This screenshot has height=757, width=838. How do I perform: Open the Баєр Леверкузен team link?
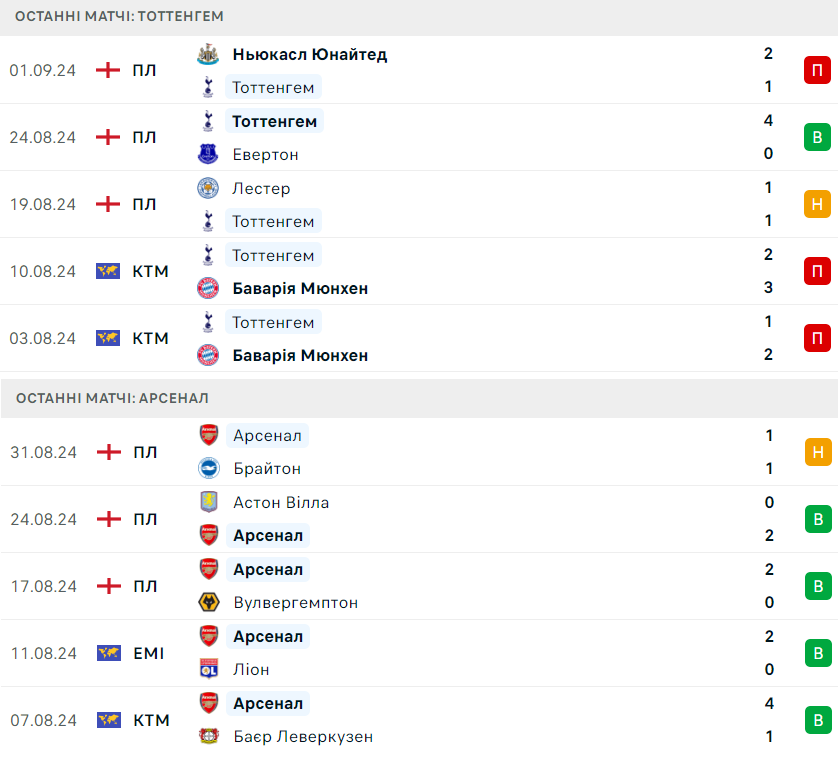pyautogui.click(x=303, y=736)
